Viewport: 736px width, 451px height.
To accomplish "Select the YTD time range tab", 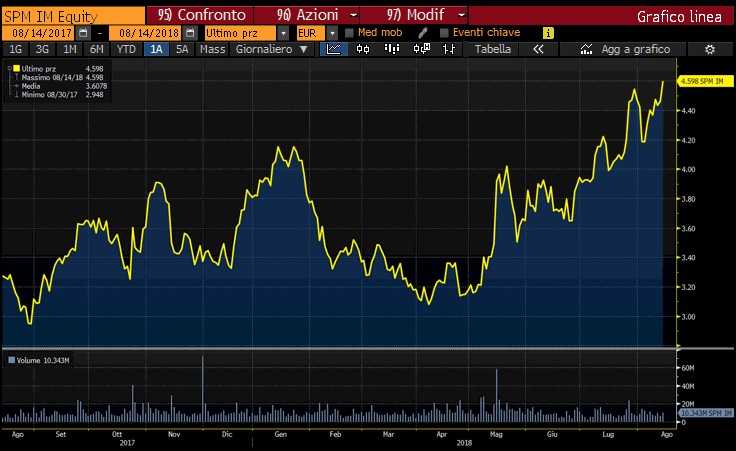I will tap(126, 49).
